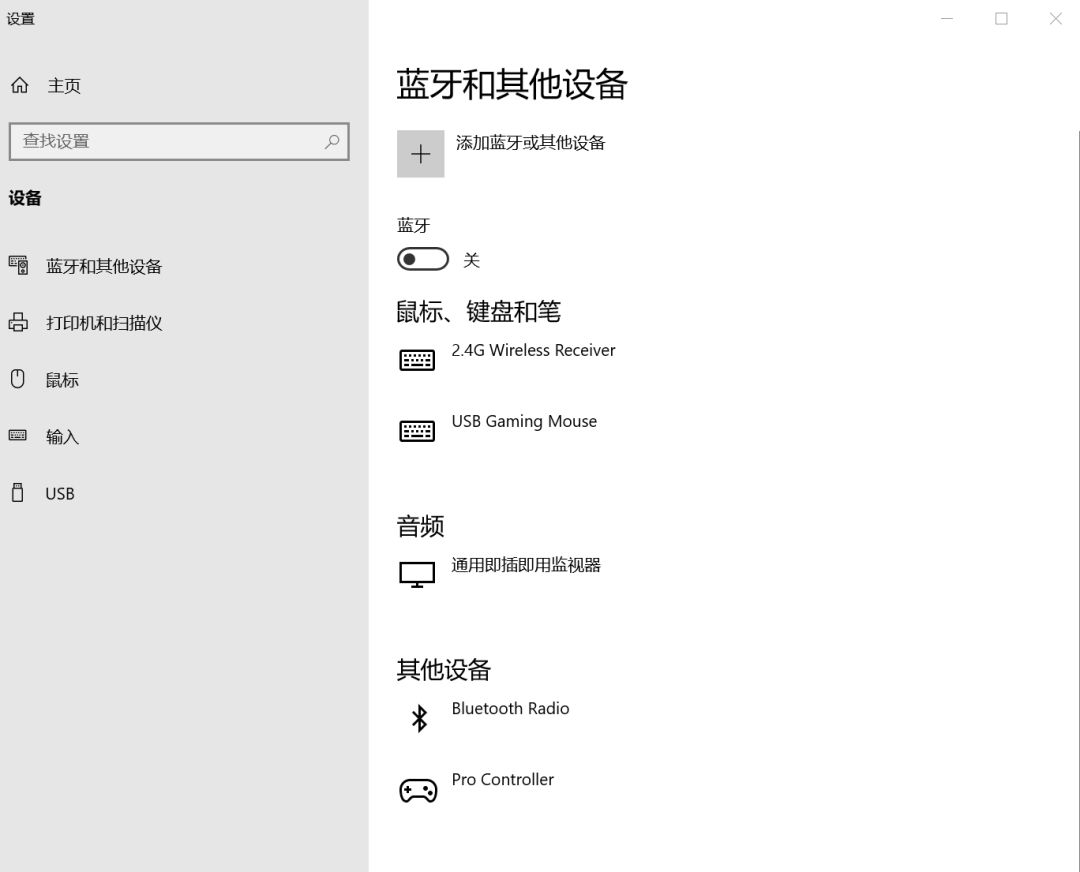
Task: Select the USB Gaming Mouse device
Action: 524,421
